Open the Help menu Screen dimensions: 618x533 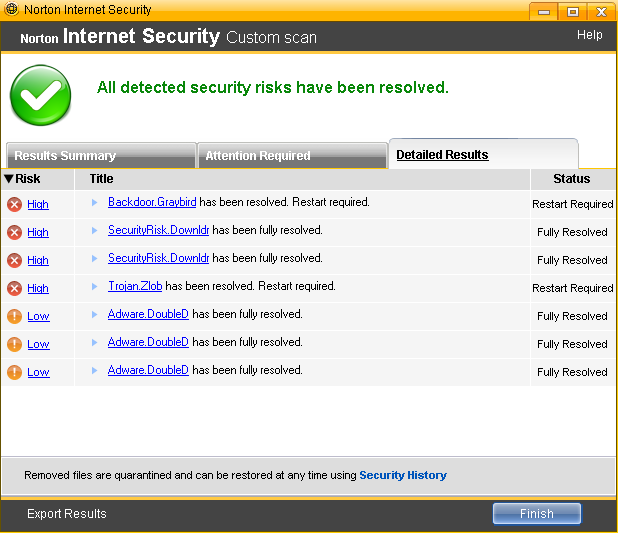tap(590, 35)
